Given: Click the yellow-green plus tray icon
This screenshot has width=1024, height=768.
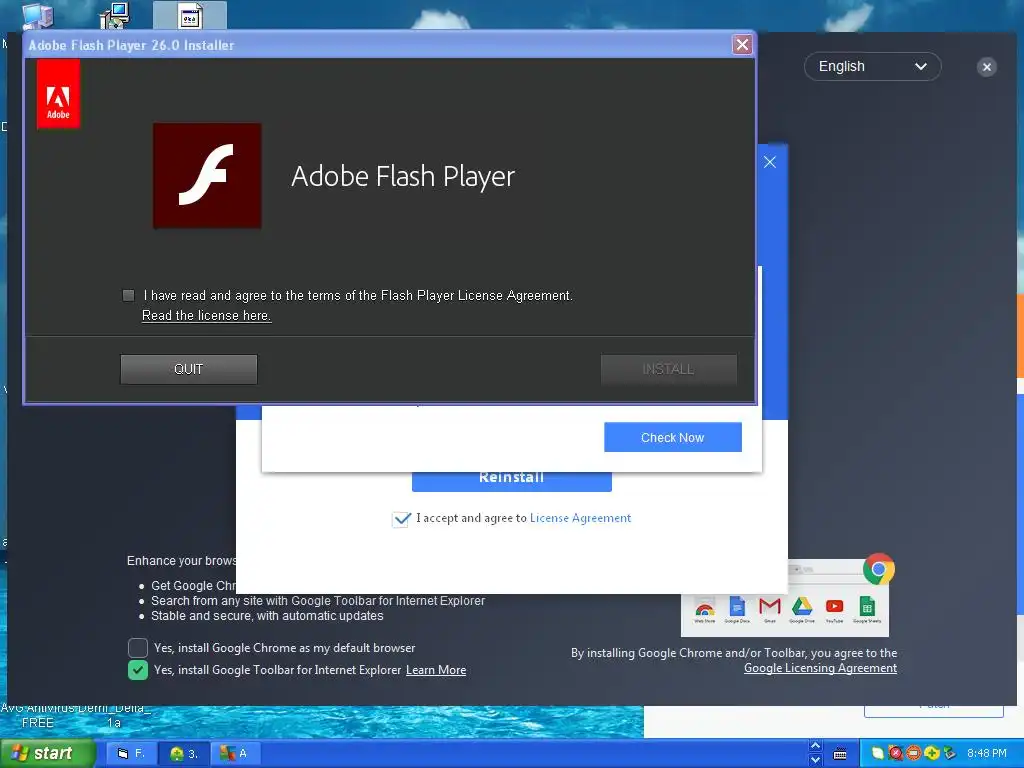Looking at the screenshot, I should [x=932, y=754].
